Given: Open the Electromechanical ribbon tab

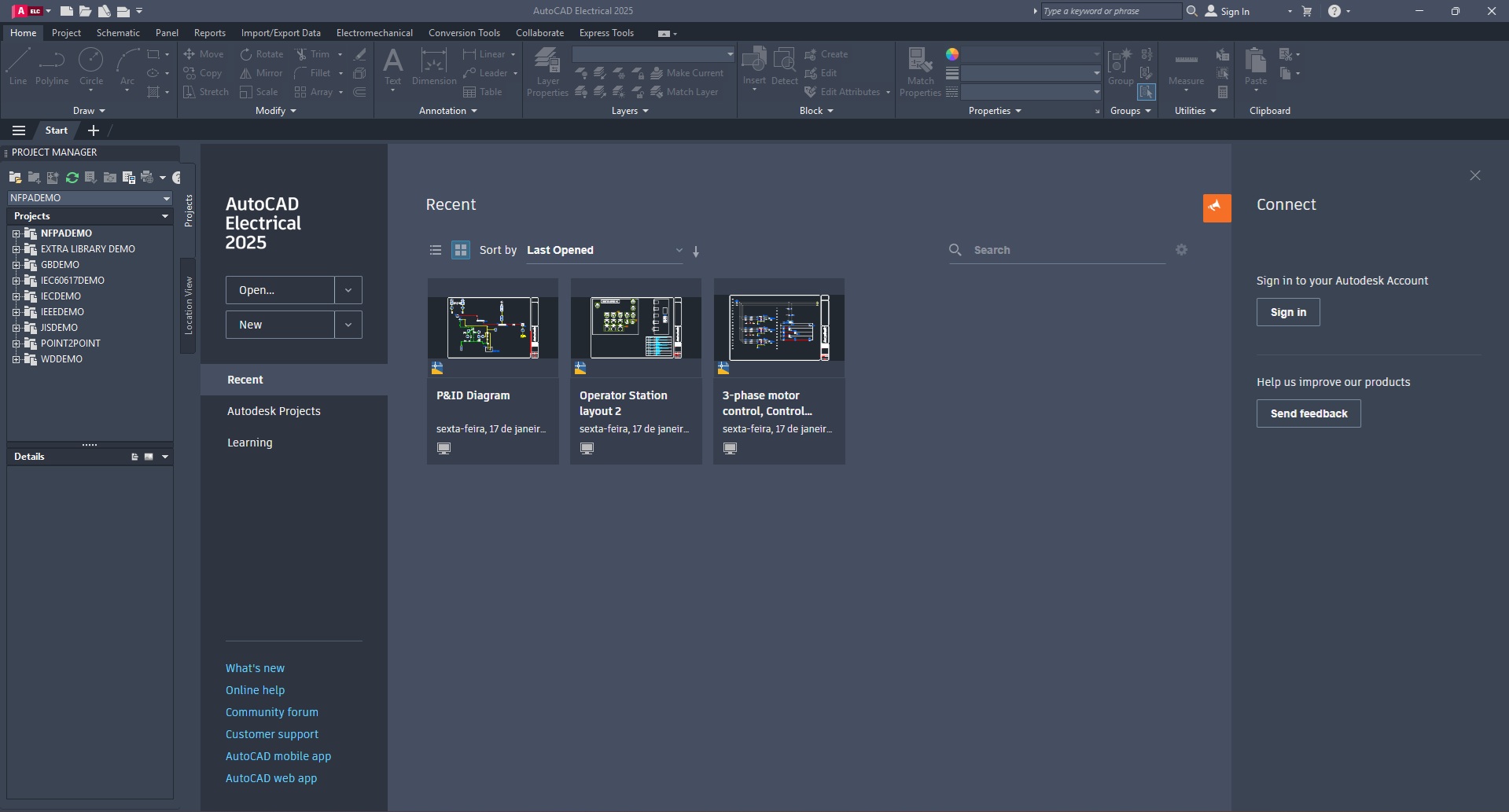Looking at the screenshot, I should [x=374, y=33].
